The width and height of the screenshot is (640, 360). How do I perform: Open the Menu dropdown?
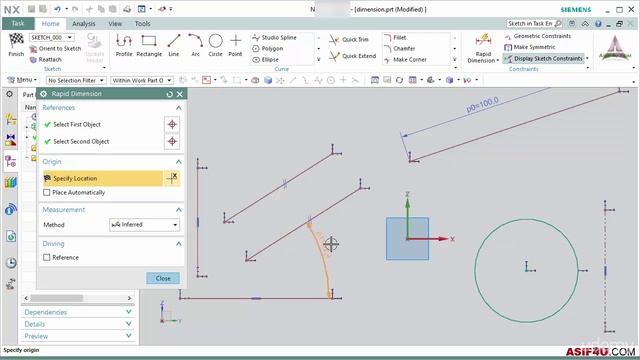[x=22, y=80]
